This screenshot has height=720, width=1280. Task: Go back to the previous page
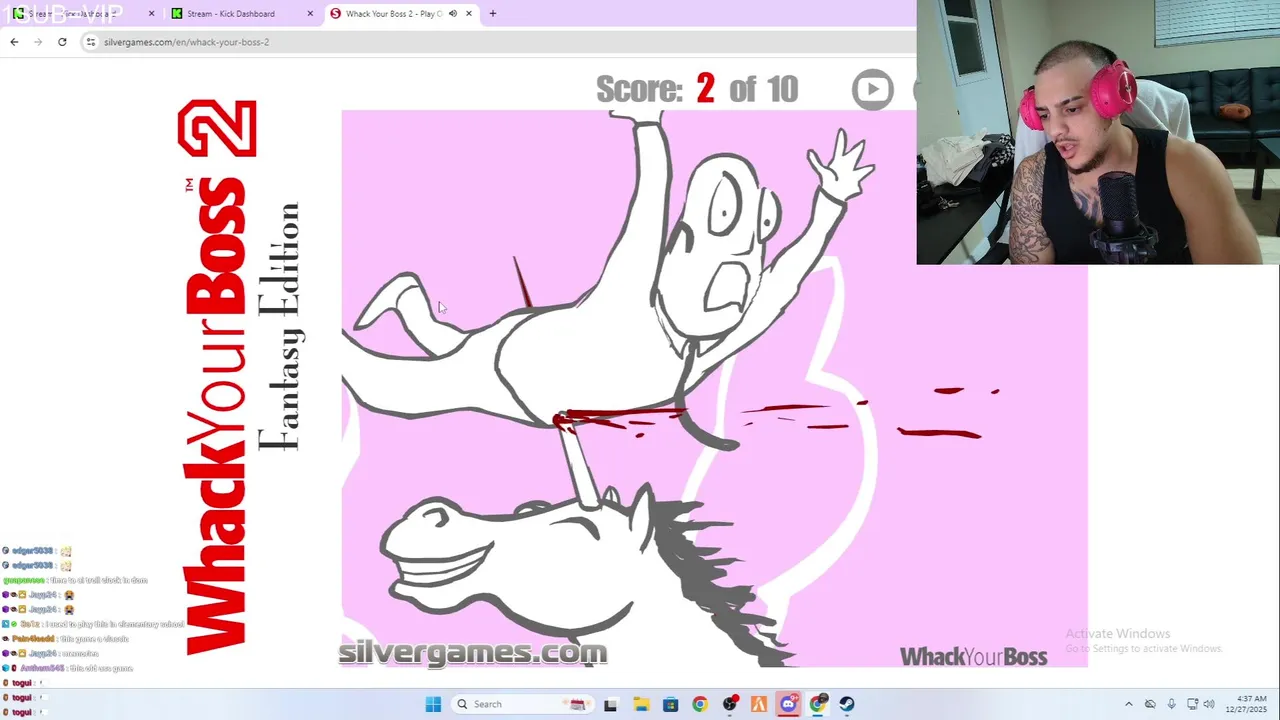(14, 42)
